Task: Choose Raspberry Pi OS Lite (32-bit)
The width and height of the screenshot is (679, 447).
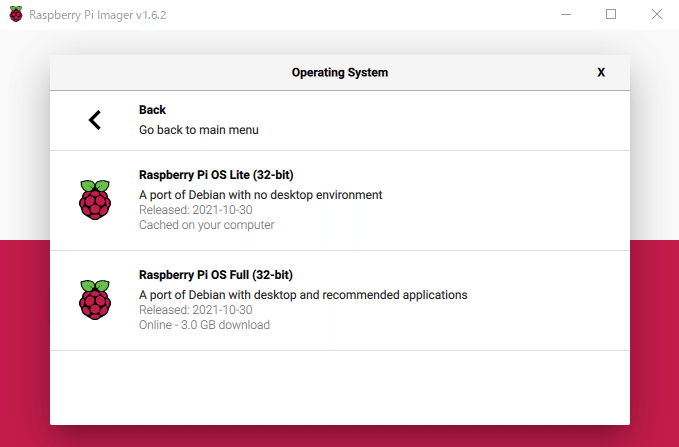Action: pos(215,175)
